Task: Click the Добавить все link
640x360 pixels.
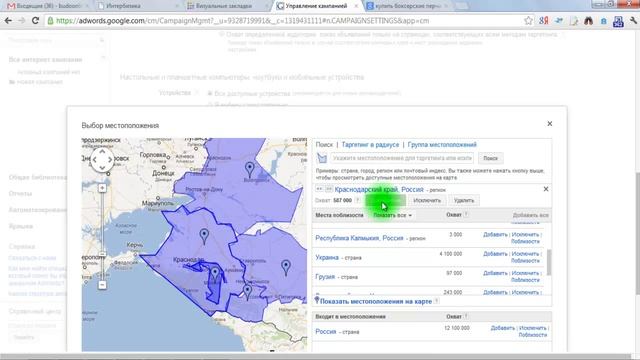Action: click(x=531, y=215)
